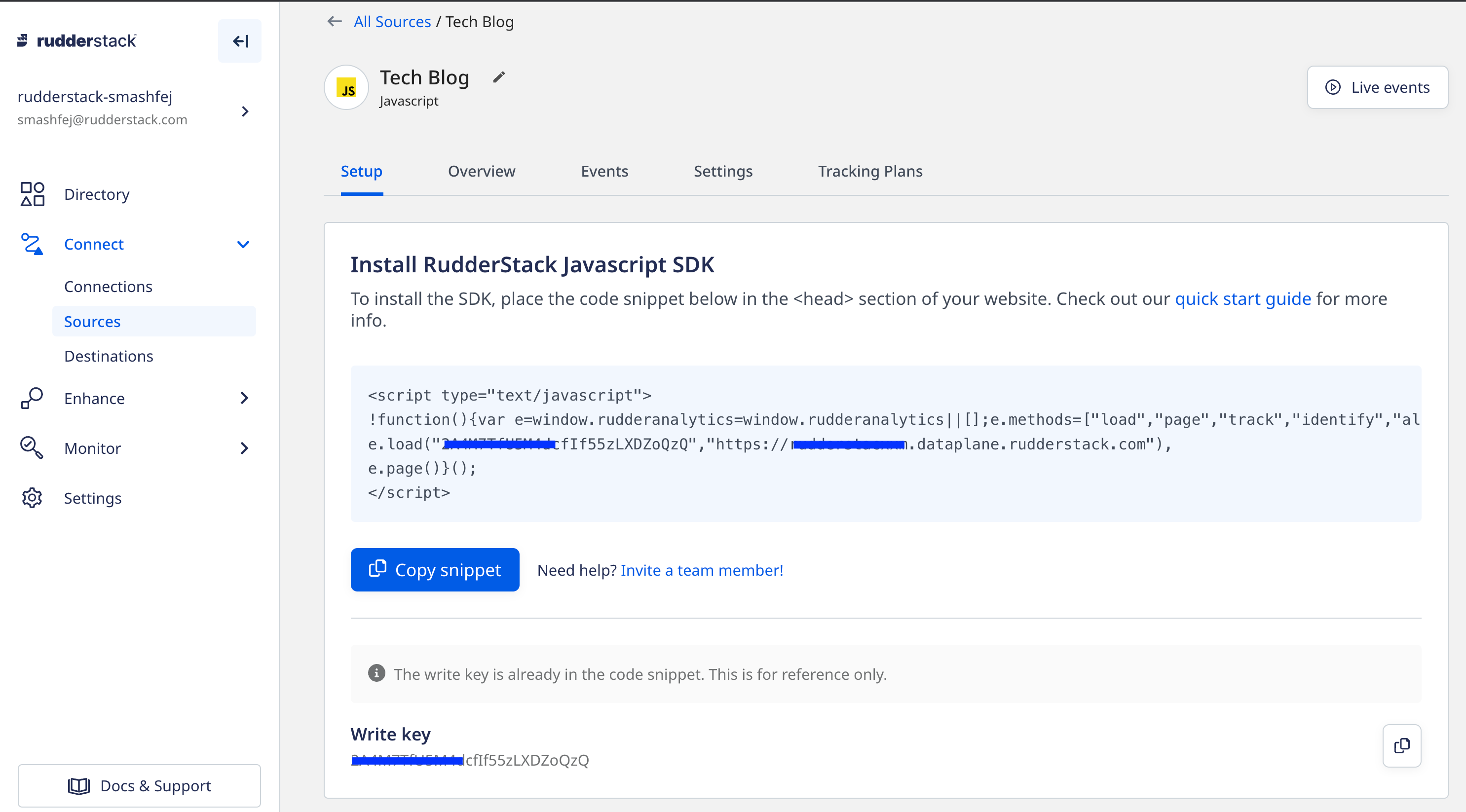Open Directory from the sidebar icon
Screen dimensions: 1466x812
(33, 194)
